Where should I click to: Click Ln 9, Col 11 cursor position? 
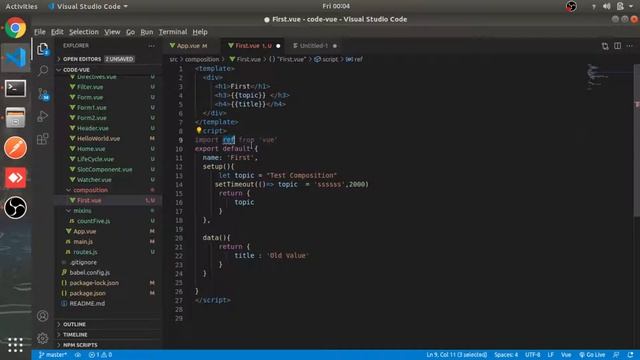tap(456, 355)
